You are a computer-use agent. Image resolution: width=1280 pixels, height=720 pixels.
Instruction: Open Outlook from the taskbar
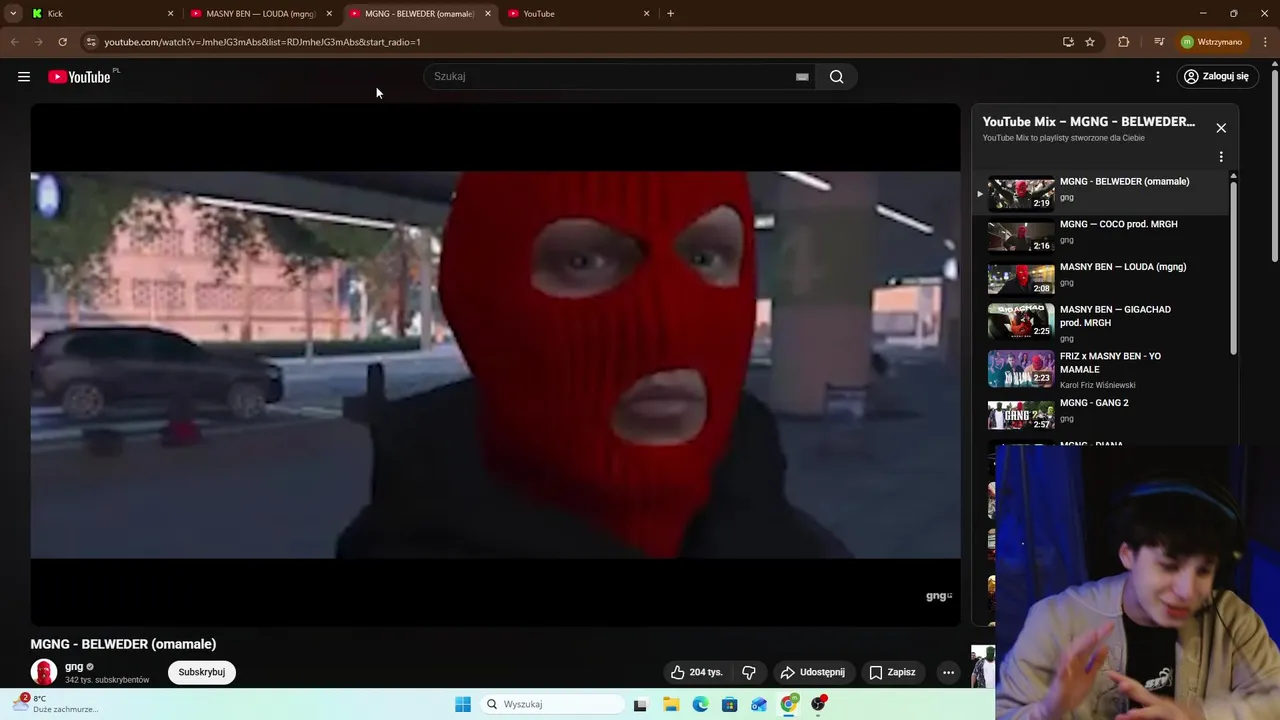point(759,704)
